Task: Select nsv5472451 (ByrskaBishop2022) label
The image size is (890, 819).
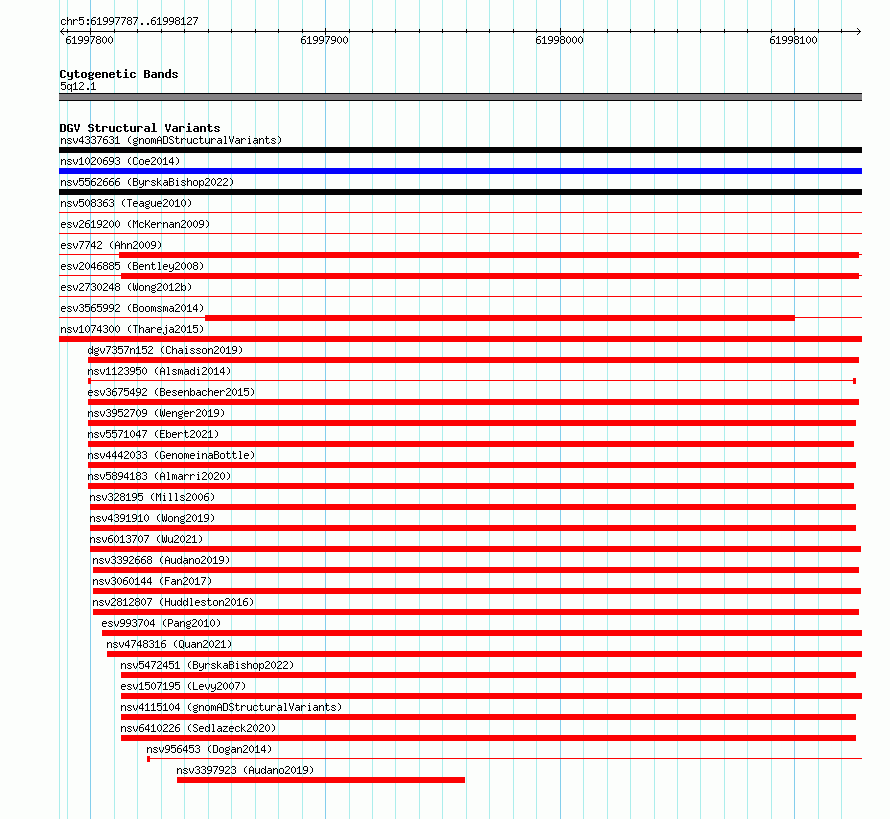Action: tap(207, 665)
